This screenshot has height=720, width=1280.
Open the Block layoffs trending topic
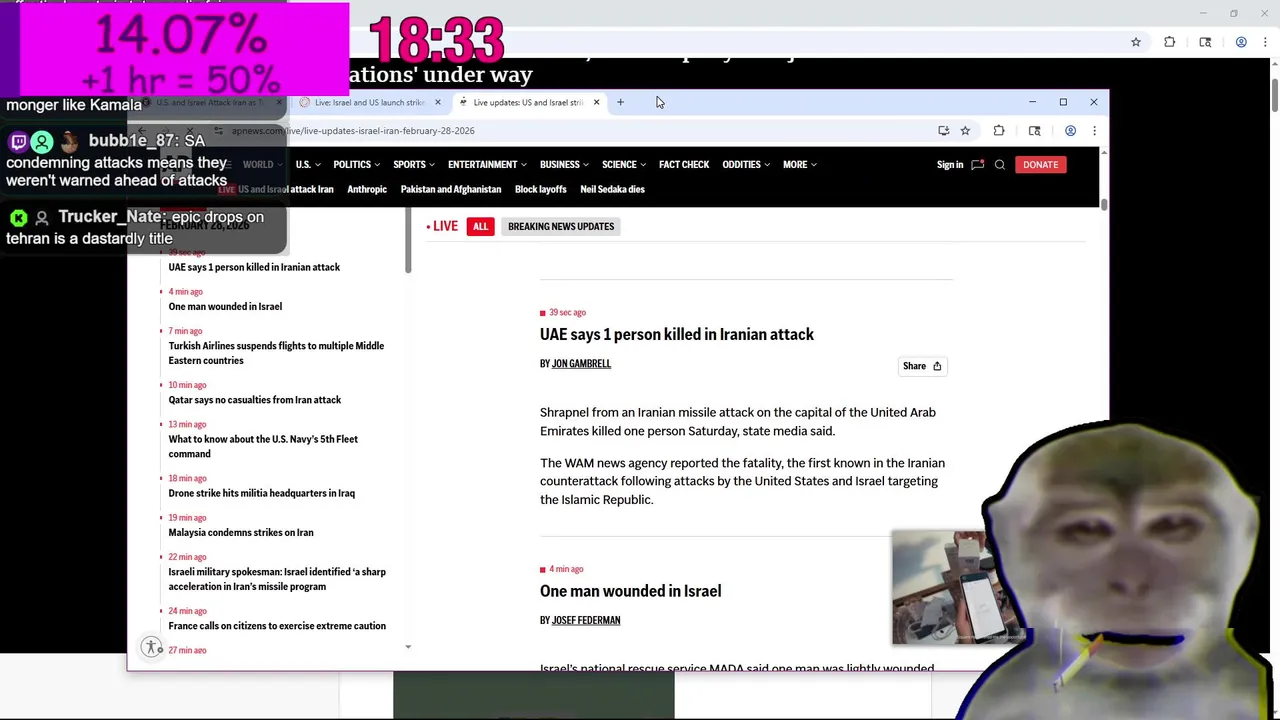tap(541, 190)
